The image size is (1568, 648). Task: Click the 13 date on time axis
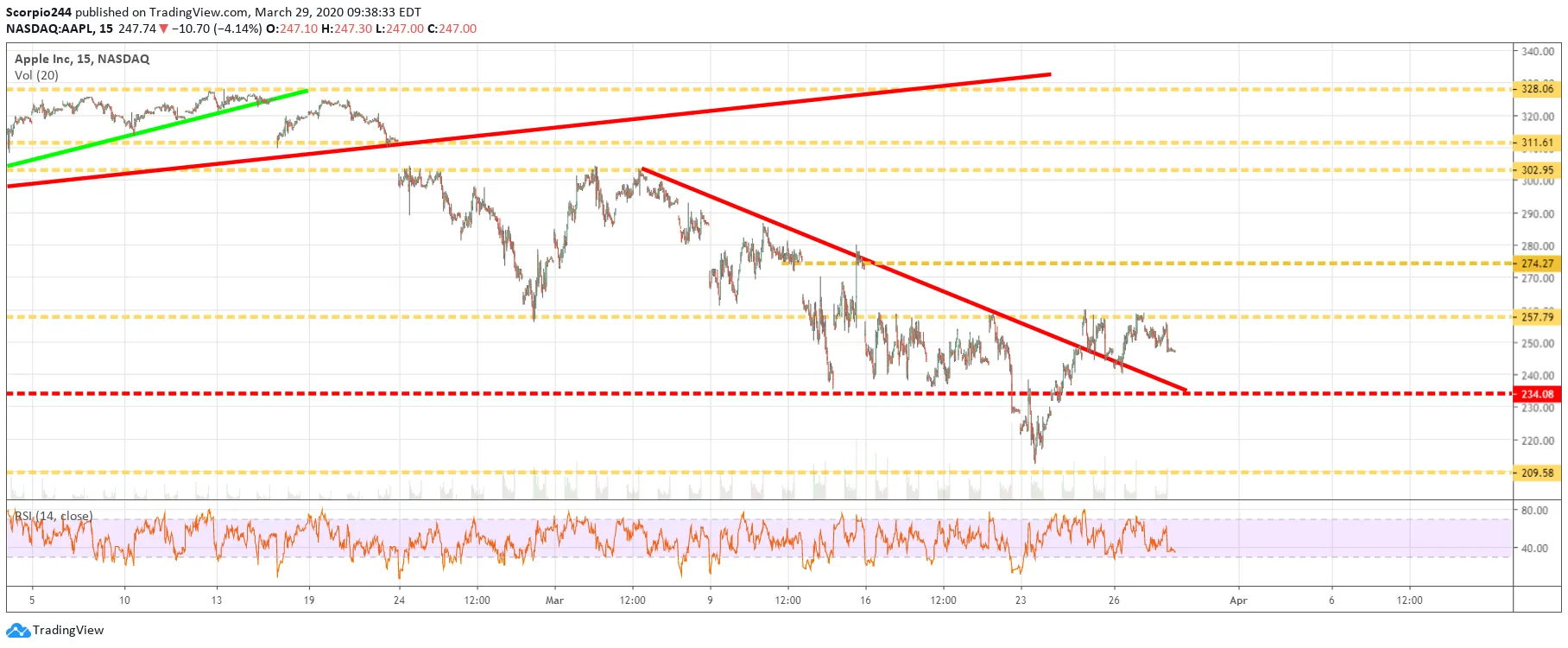click(216, 600)
